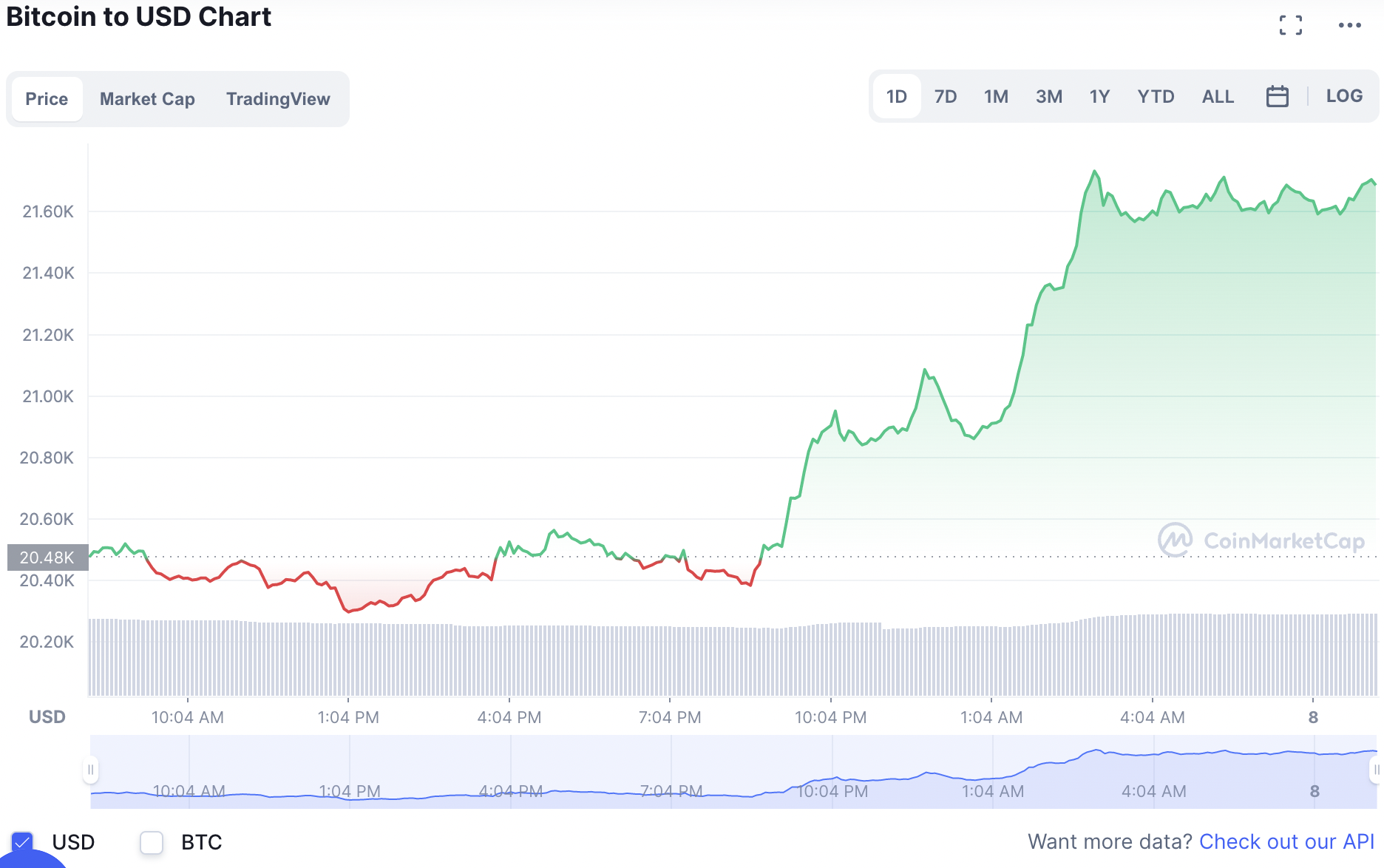Select the 1D time range

tap(897, 96)
